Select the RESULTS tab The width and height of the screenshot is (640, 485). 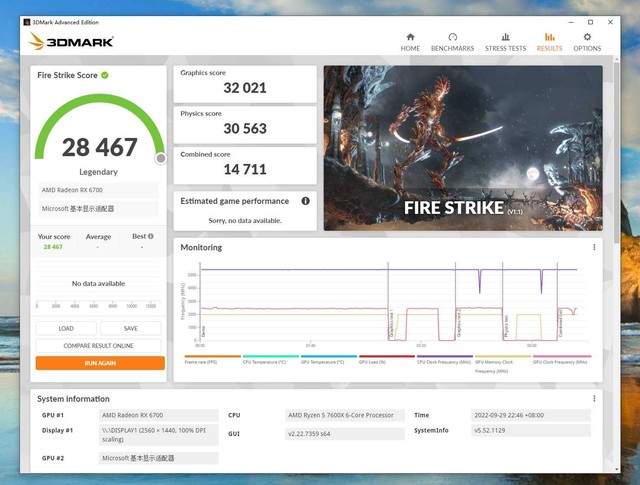pos(549,42)
